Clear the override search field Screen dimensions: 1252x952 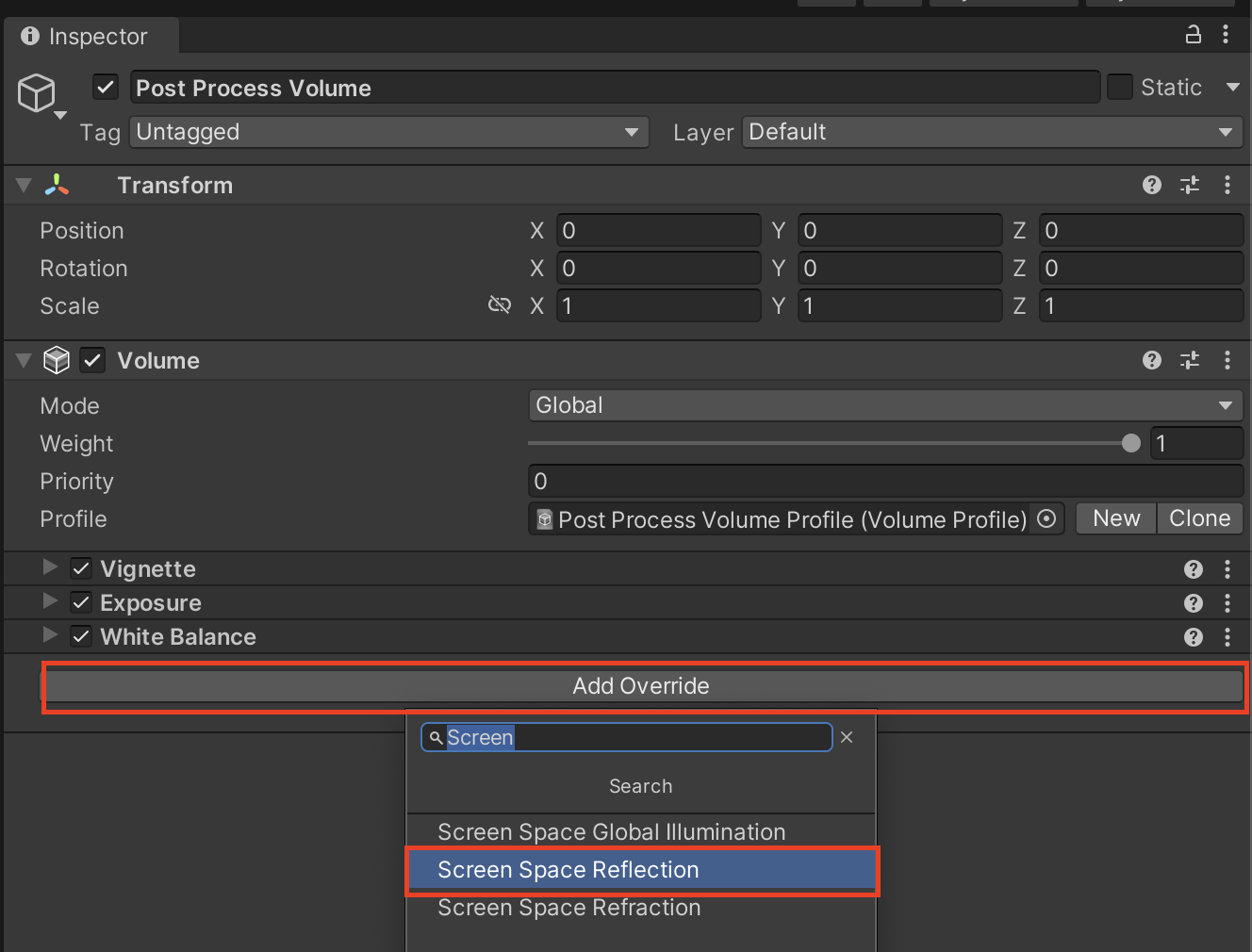[847, 737]
